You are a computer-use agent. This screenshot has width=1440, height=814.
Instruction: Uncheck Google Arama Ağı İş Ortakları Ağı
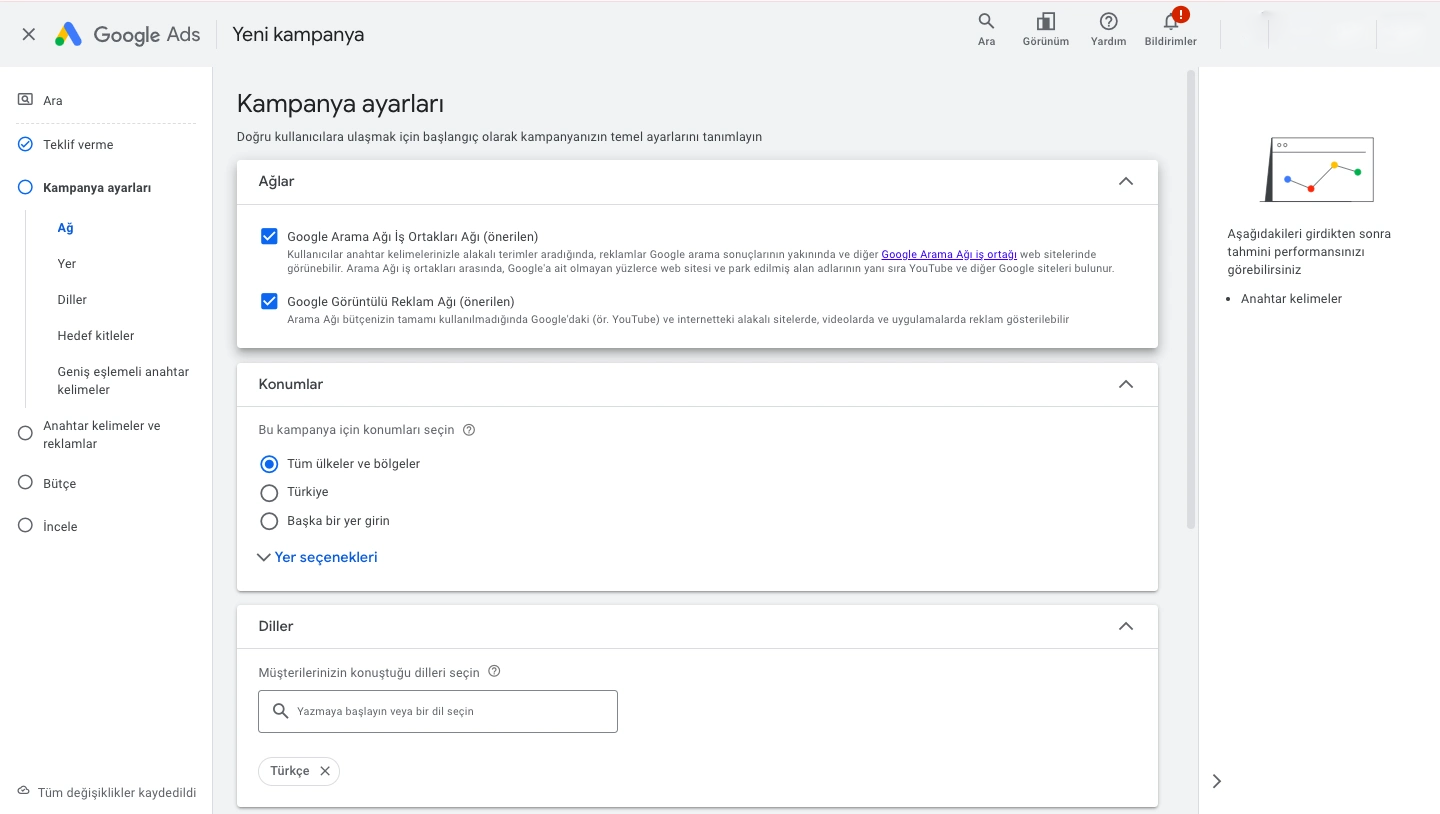coord(269,236)
